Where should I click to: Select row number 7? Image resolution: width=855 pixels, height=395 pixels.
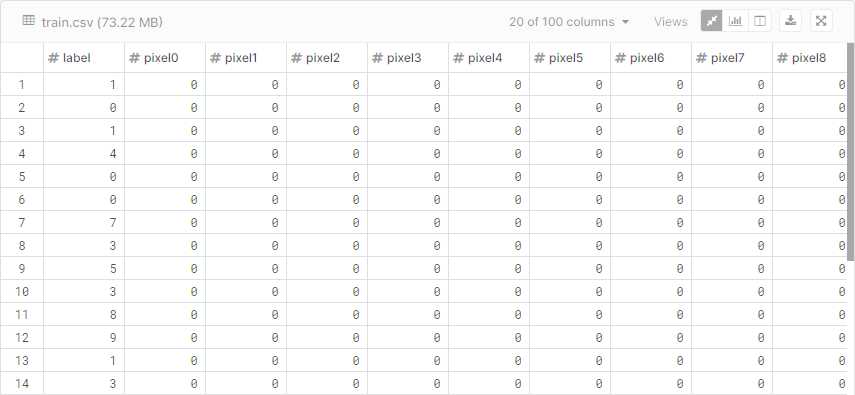[22, 223]
